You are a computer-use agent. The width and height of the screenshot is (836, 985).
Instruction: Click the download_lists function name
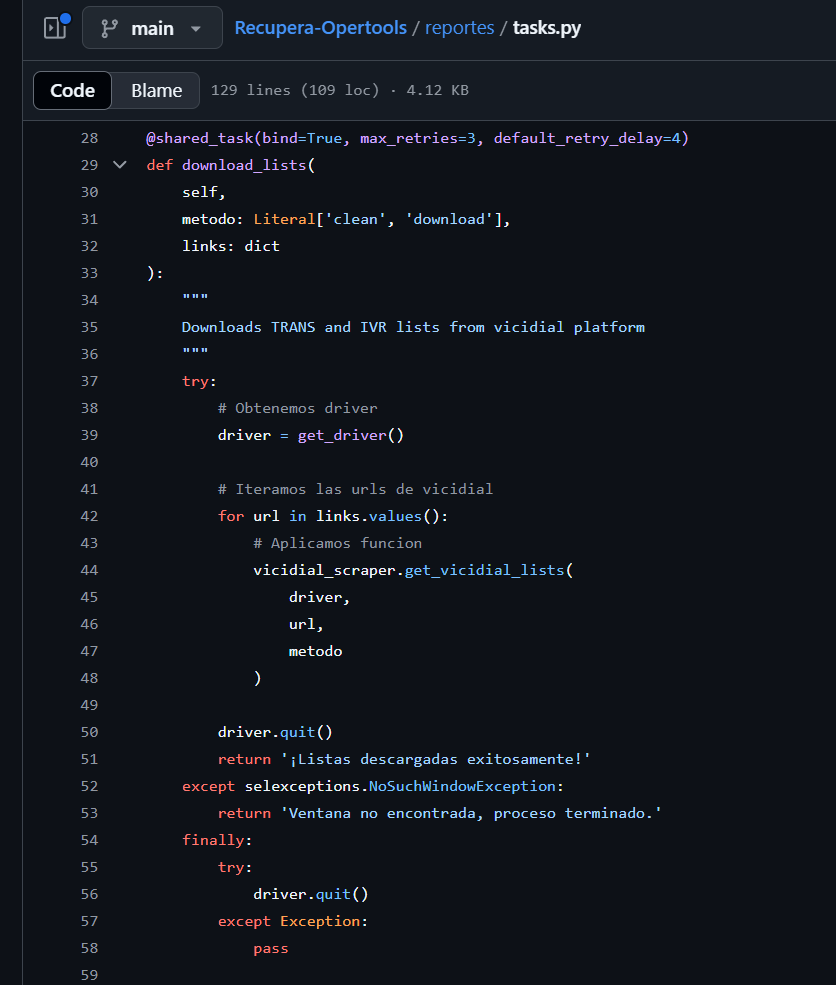coord(244,165)
